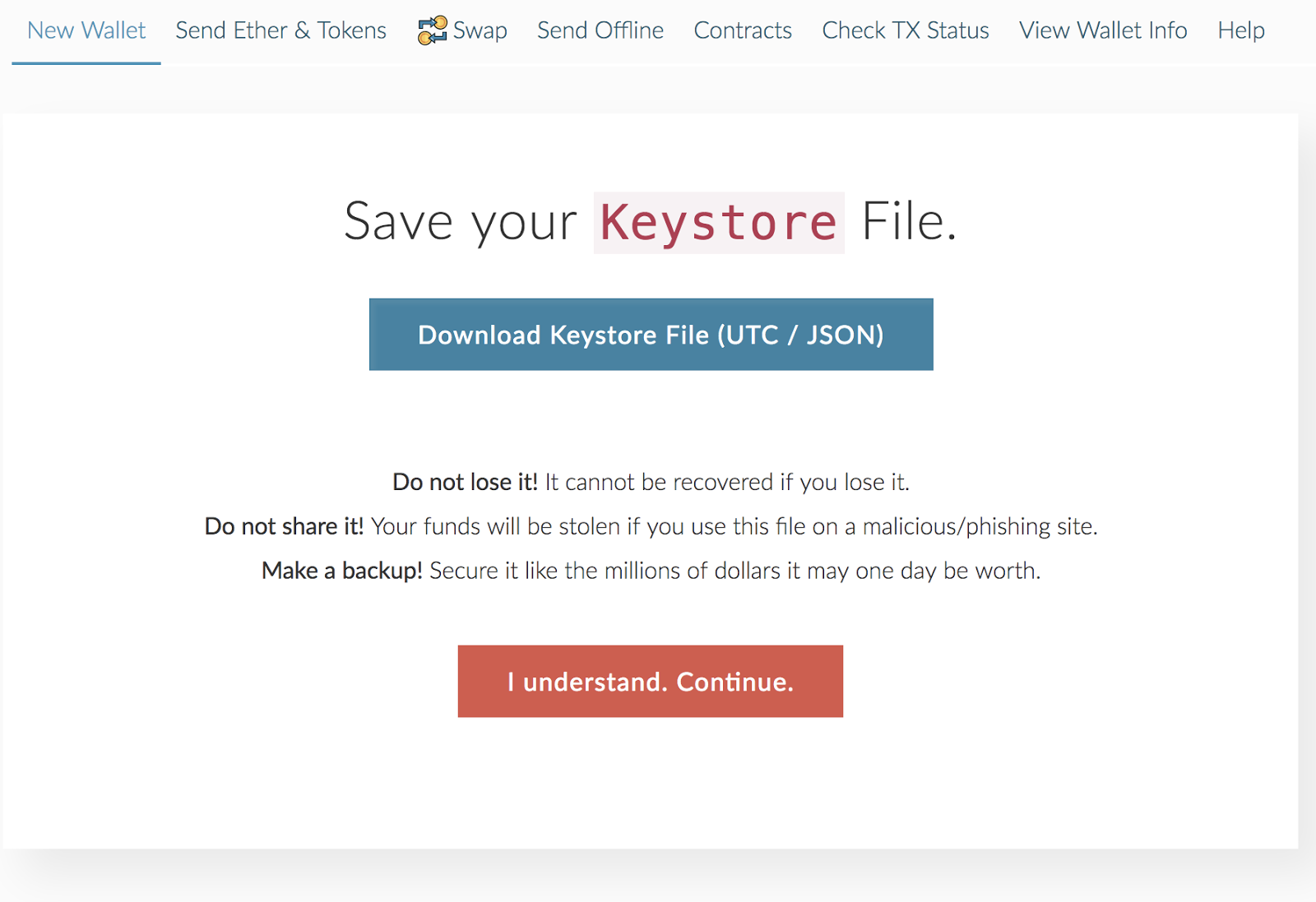Click the Swap arrows icon in navigation
This screenshot has height=902, width=1316.
[x=433, y=30]
